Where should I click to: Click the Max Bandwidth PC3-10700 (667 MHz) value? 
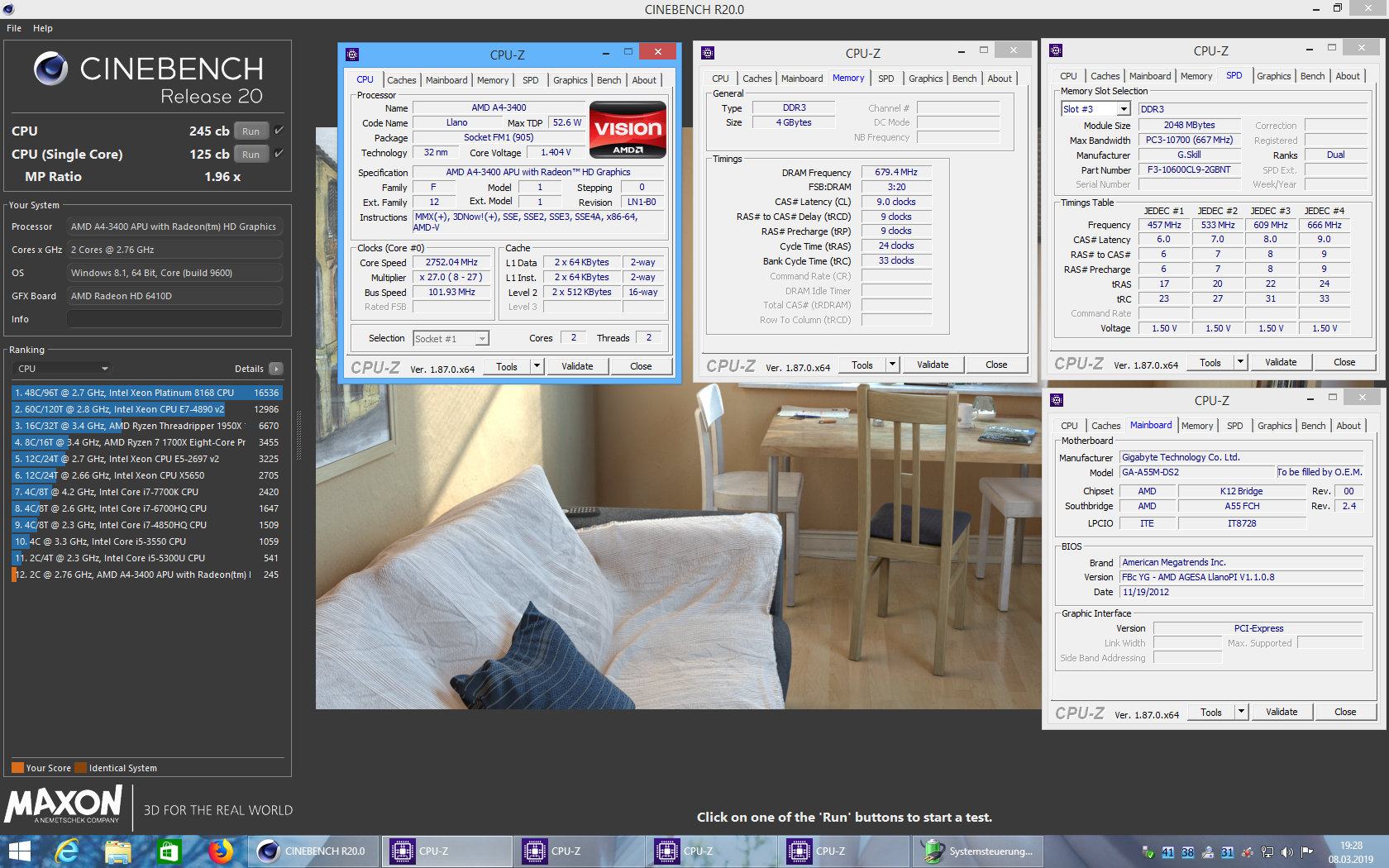tap(1189, 140)
